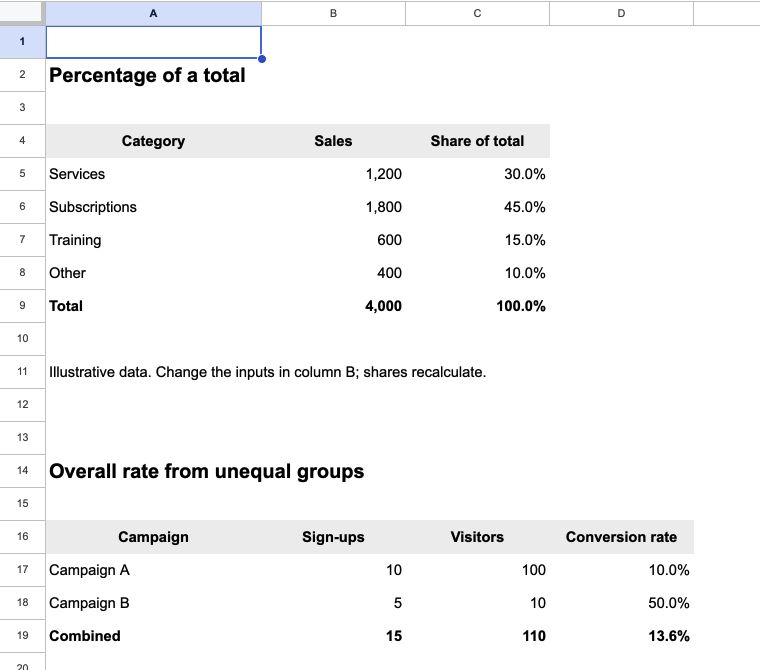Click the 'Illustrative data' note cell
This screenshot has height=670, width=760.
point(154,372)
